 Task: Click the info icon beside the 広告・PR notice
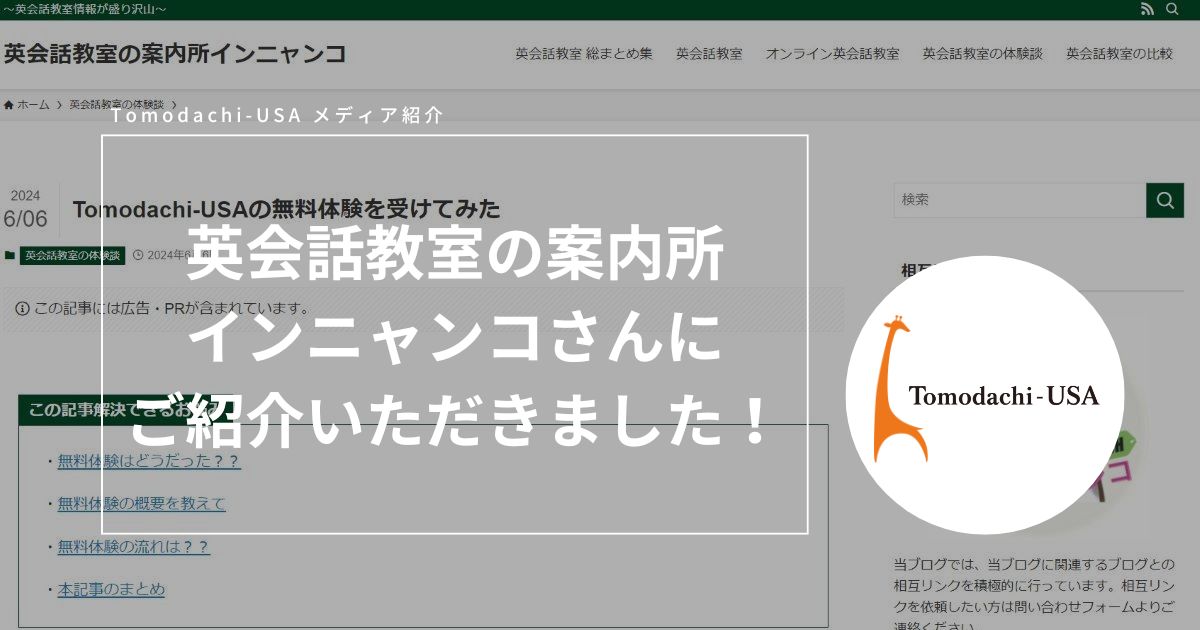click(x=22, y=309)
